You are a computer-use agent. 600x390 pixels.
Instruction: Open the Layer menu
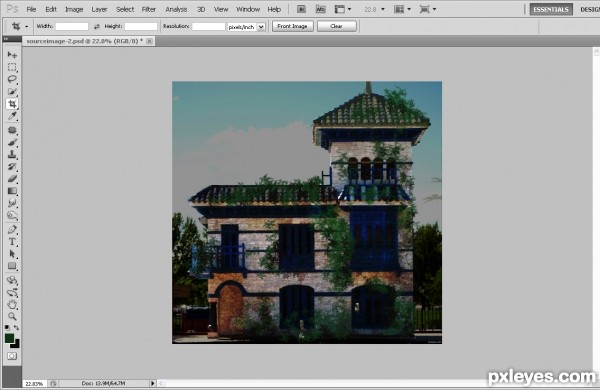99,9
